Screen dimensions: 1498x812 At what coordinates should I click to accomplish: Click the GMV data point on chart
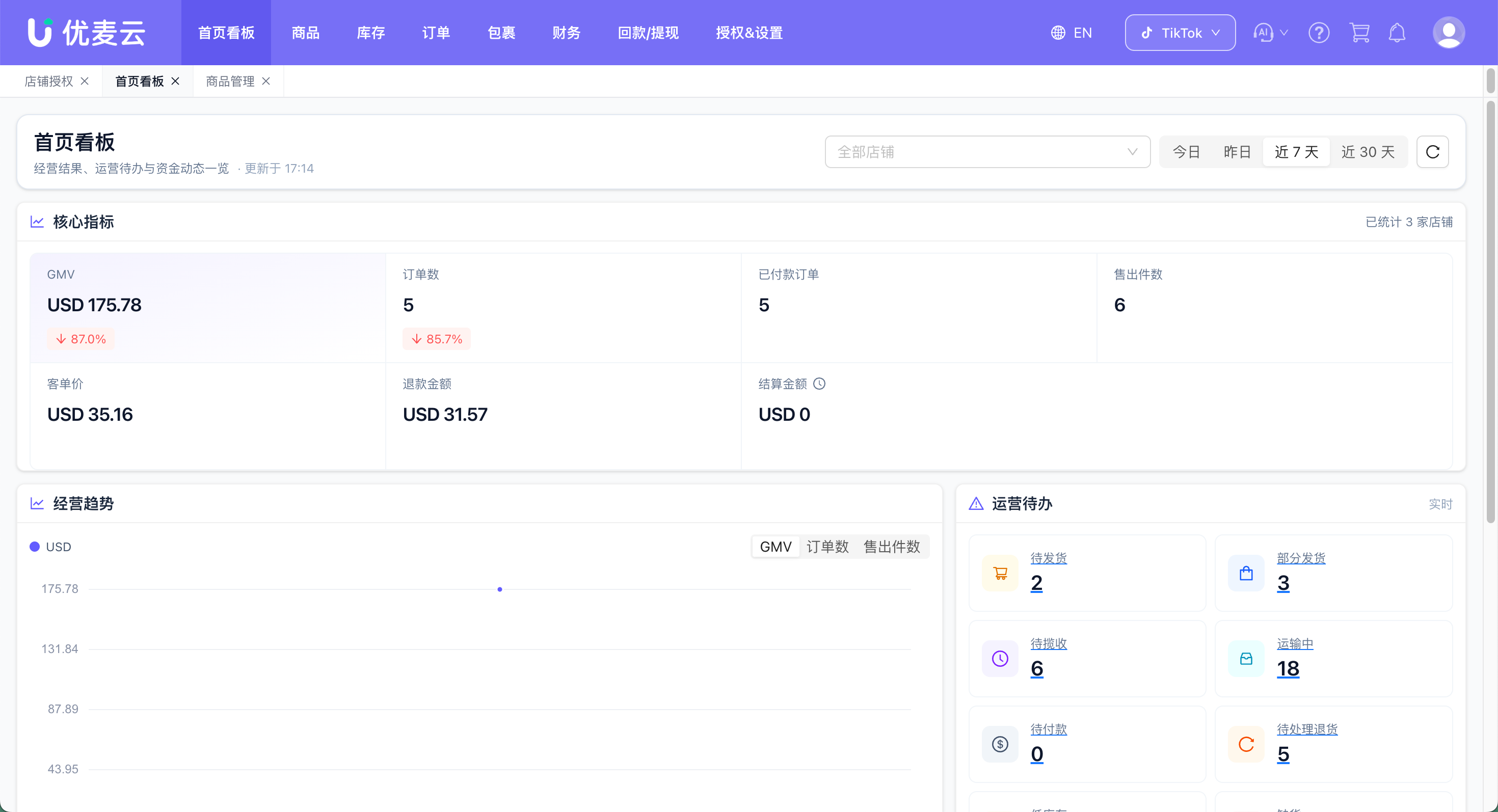(499, 589)
